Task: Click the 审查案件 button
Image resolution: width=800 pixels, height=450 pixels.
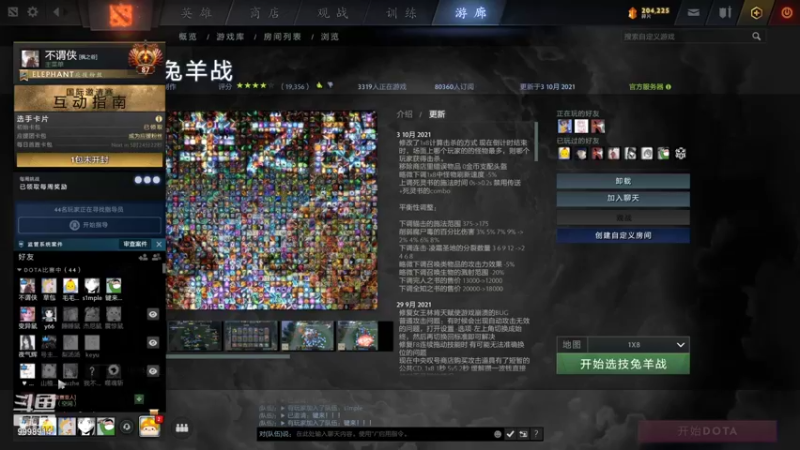Action: point(135,244)
